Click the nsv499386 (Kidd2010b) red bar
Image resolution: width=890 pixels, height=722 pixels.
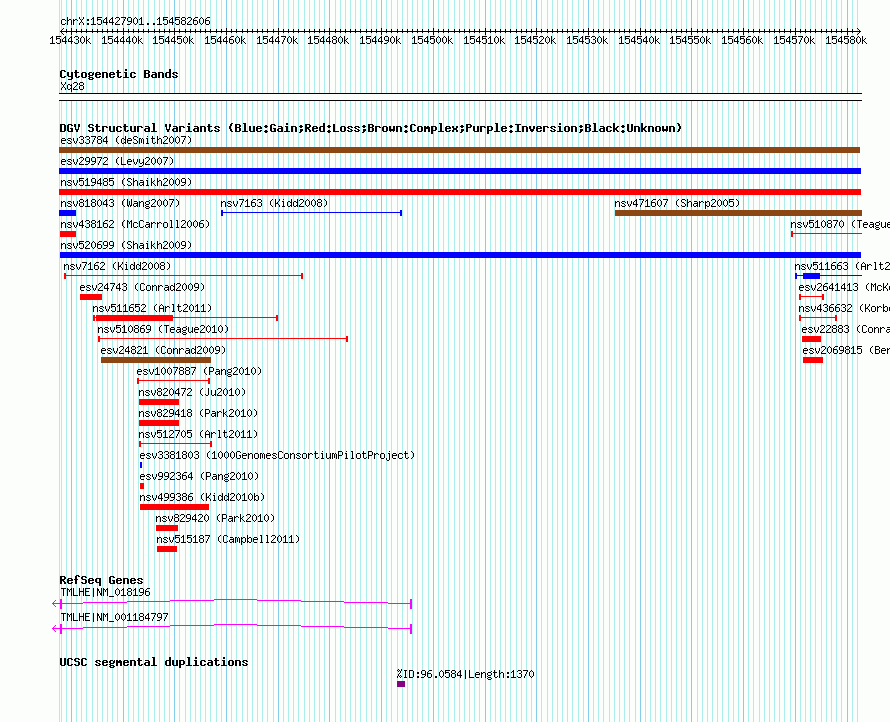(174, 507)
